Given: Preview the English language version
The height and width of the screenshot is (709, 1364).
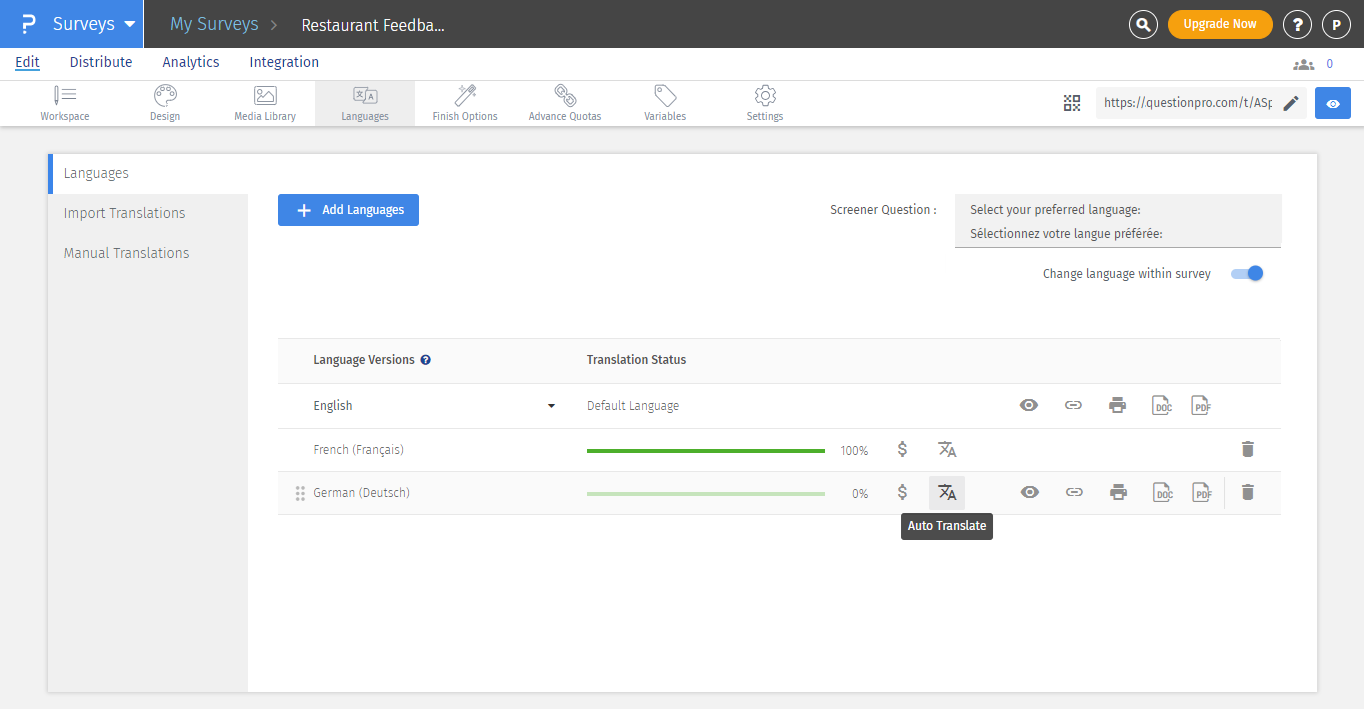Looking at the screenshot, I should 1029,406.
